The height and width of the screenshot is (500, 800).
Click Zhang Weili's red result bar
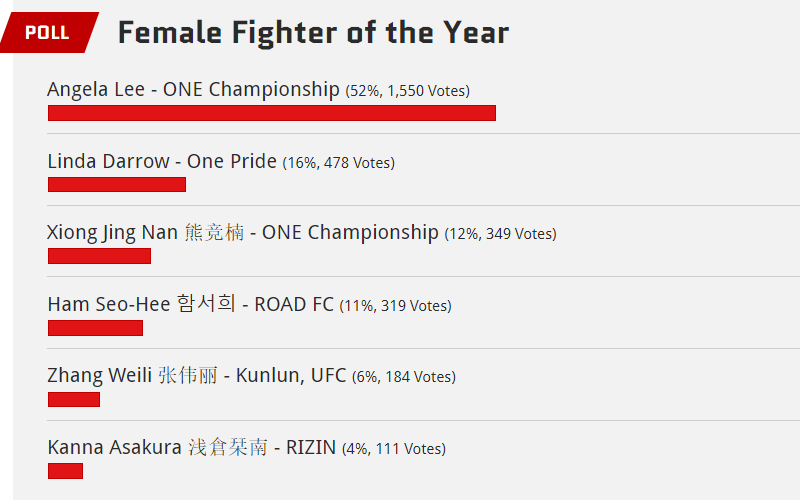pos(74,399)
